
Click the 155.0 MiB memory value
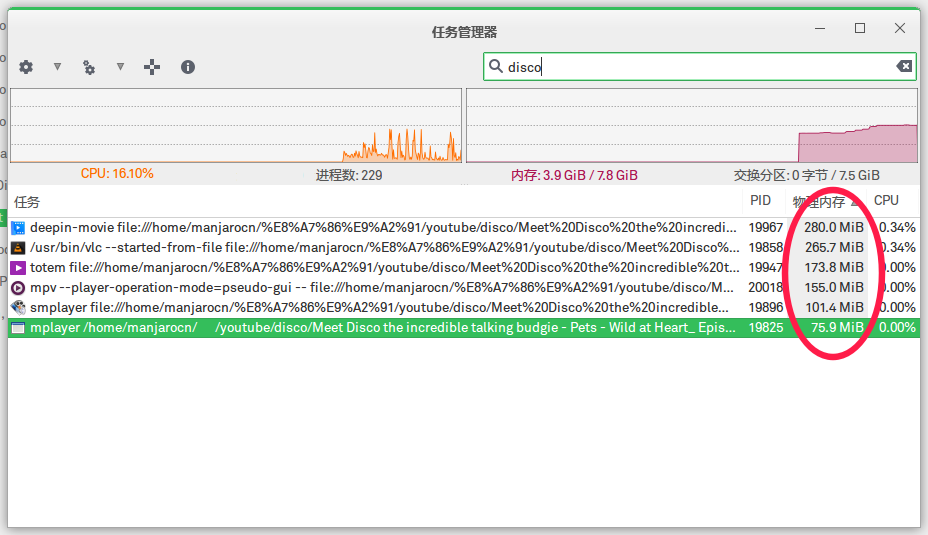pyautogui.click(x=834, y=288)
